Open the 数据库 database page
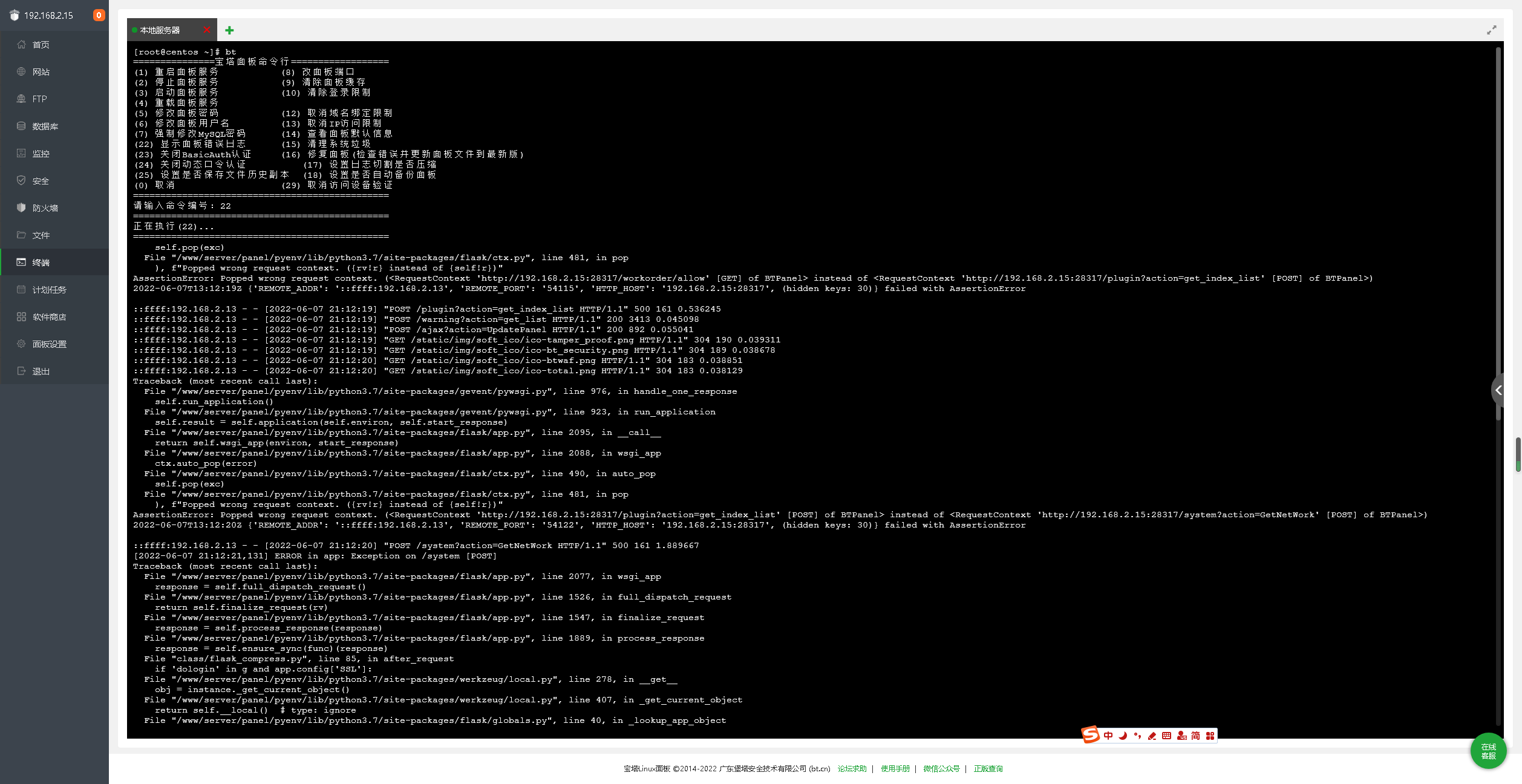 tap(45, 126)
